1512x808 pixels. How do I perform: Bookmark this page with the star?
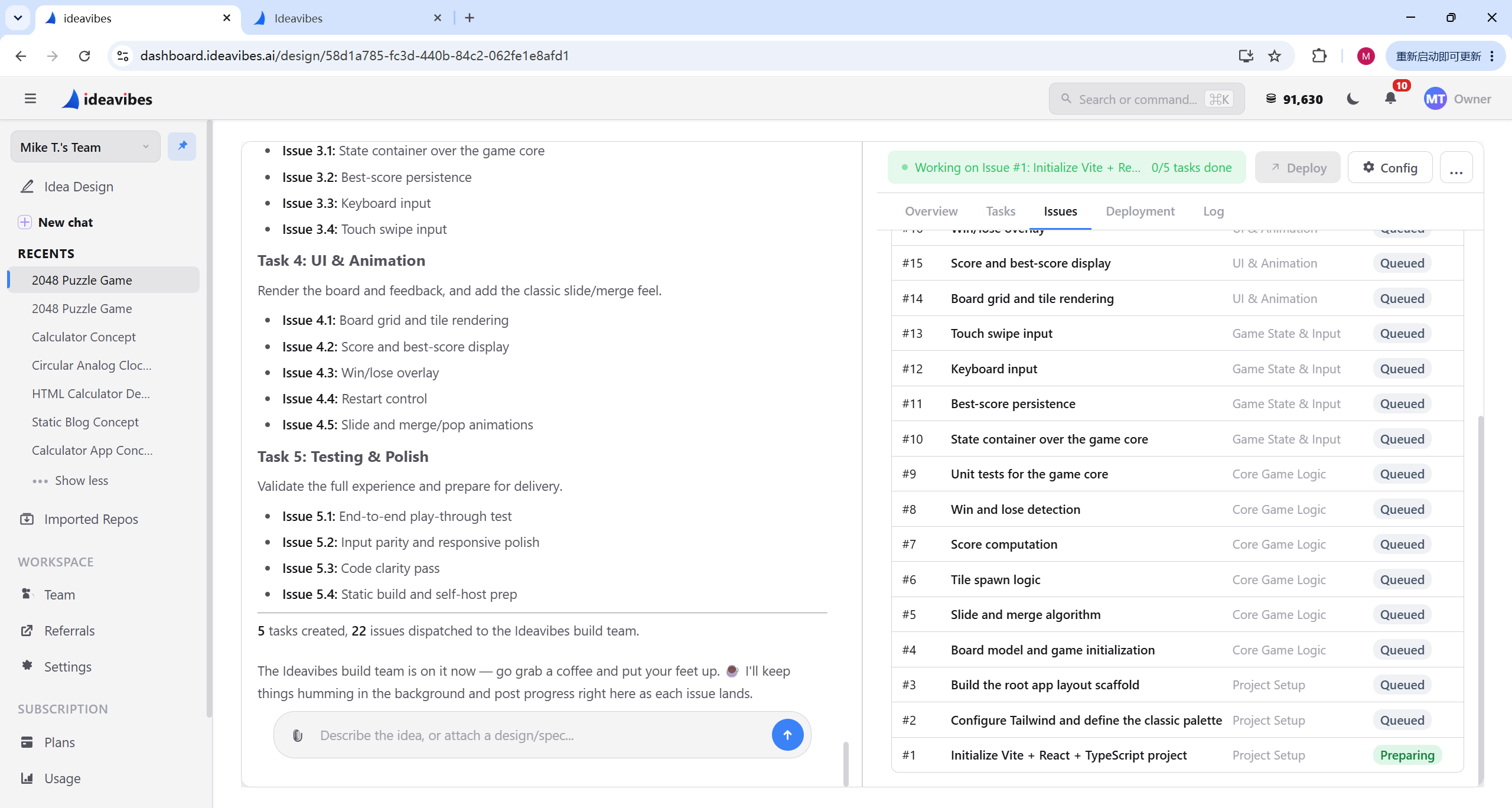[x=1275, y=56]
